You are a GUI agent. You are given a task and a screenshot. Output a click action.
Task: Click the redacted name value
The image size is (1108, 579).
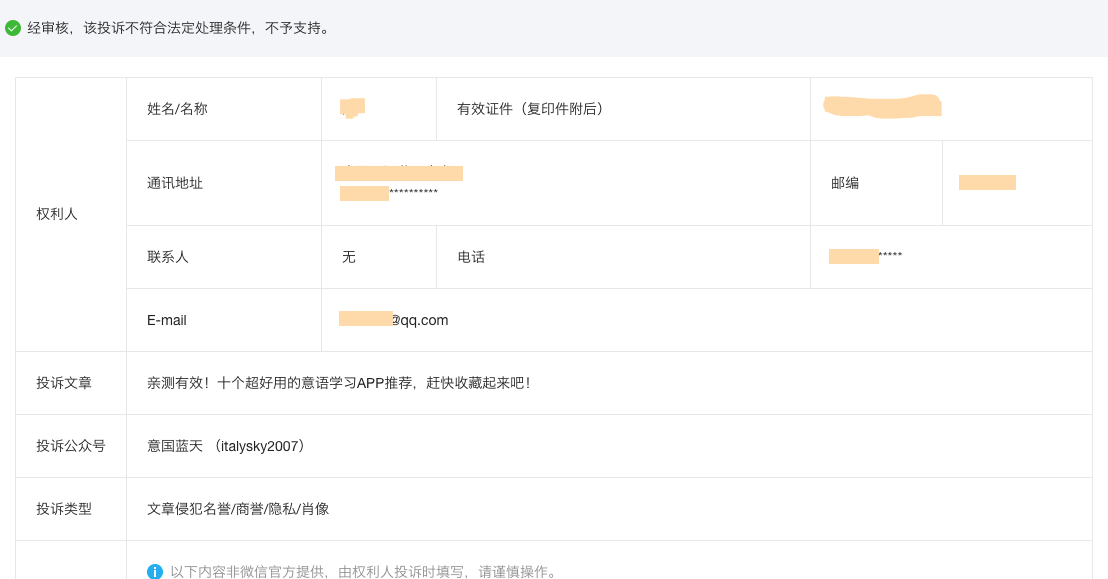pos(352,108)
